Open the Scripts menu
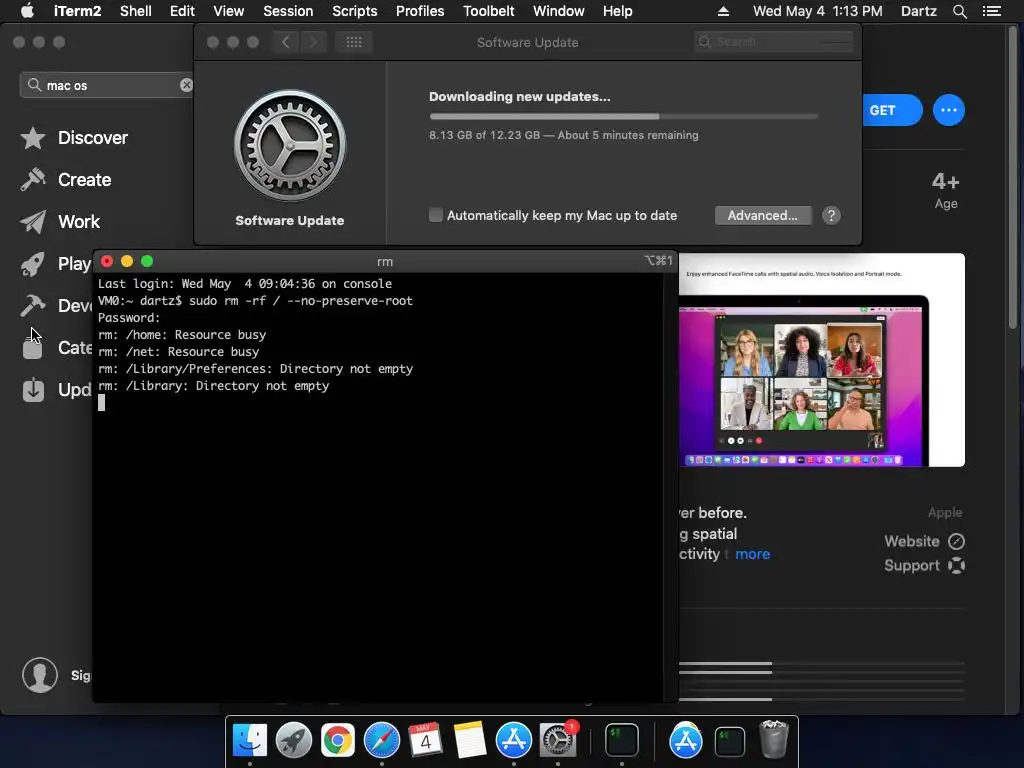The height and width of the screenshot is (768, 1024). coord(355,11)
